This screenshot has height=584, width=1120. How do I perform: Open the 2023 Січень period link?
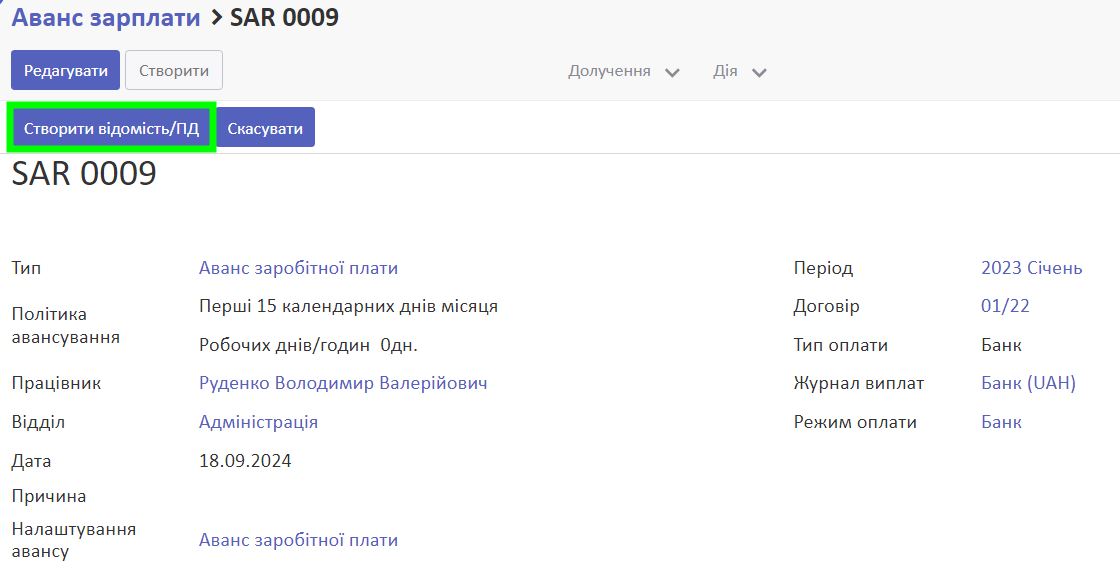(x=1031, y=268)
